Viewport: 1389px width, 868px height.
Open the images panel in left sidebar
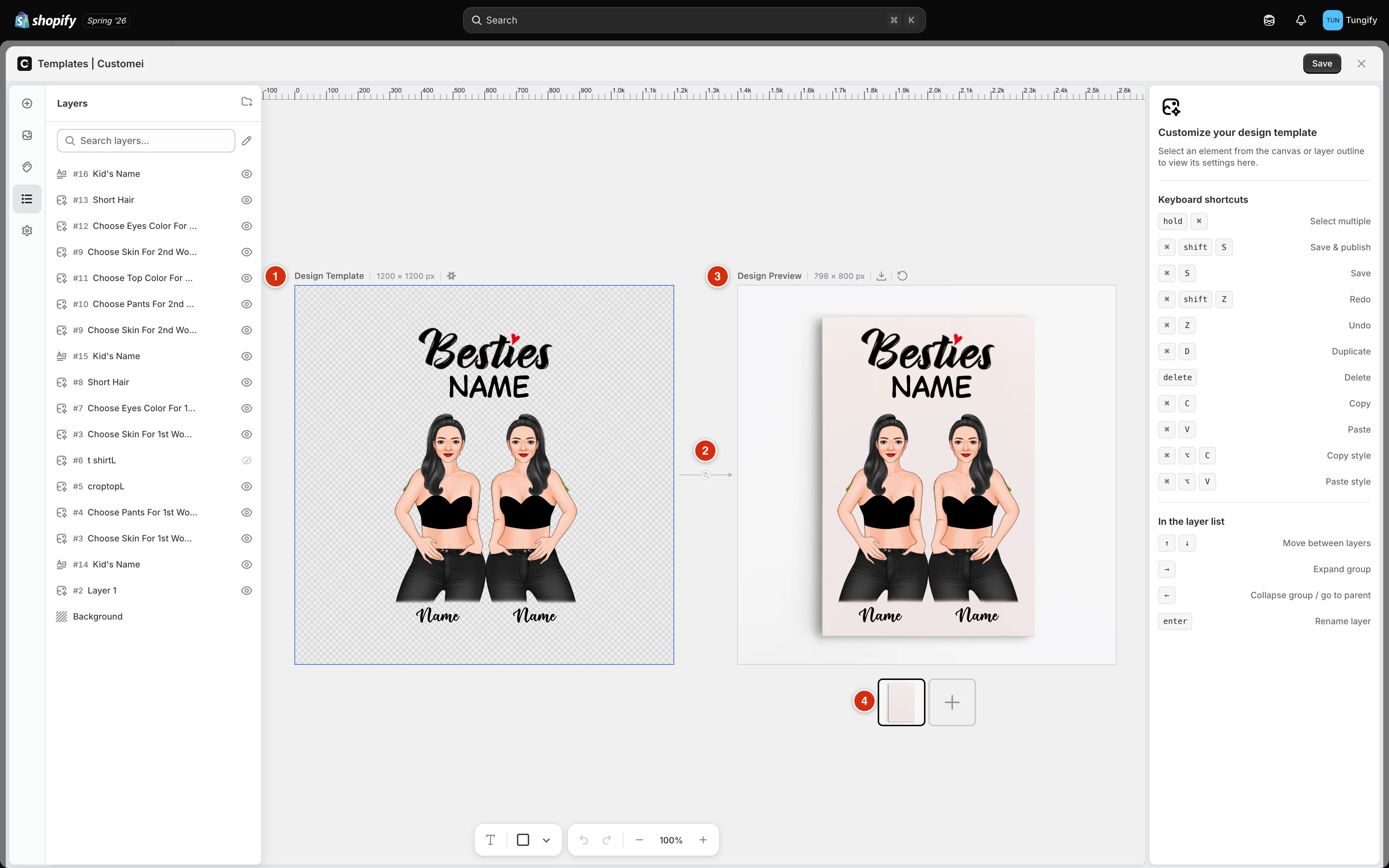[27, 135]
